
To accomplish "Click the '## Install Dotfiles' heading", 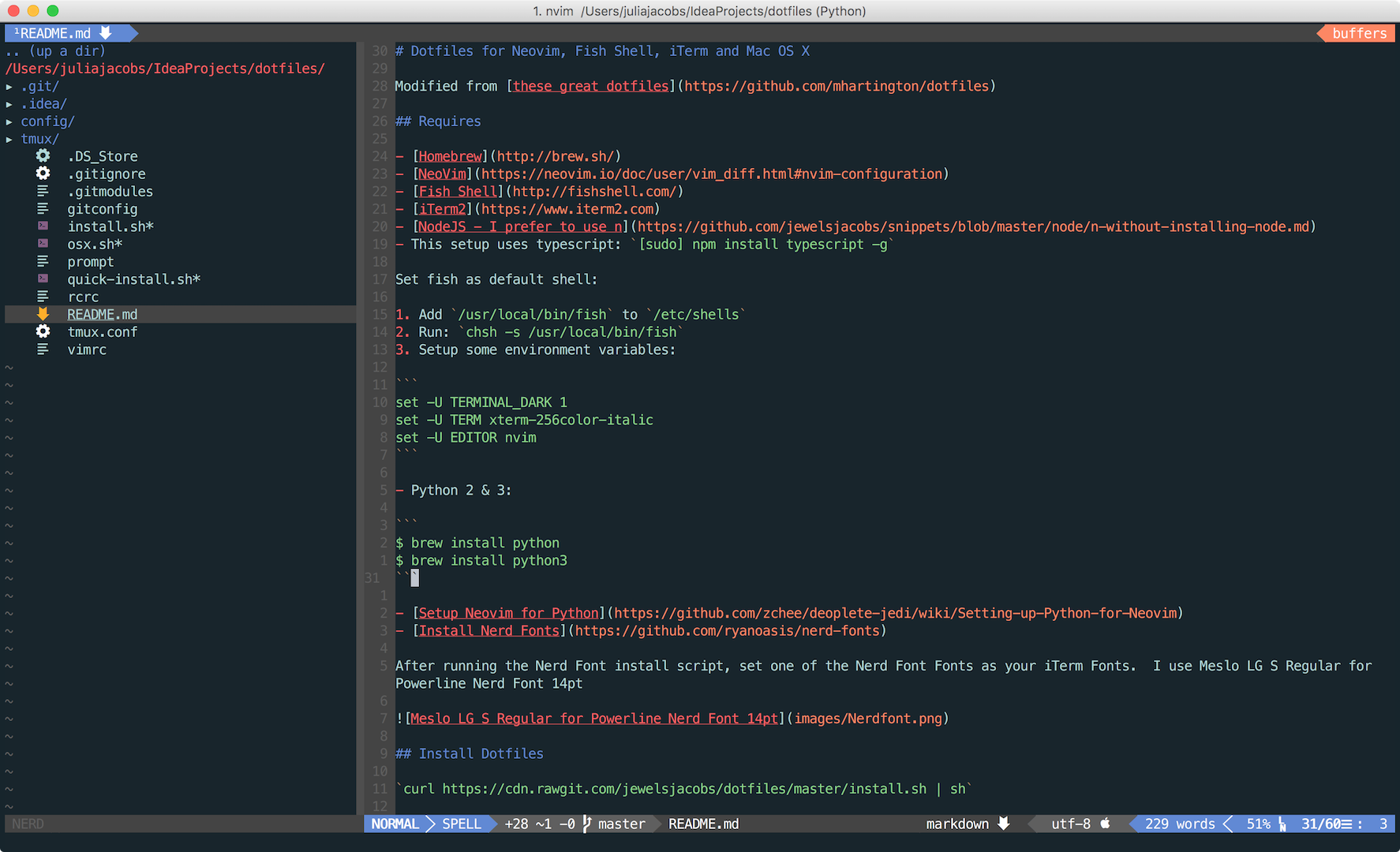I will coord(470,753).
